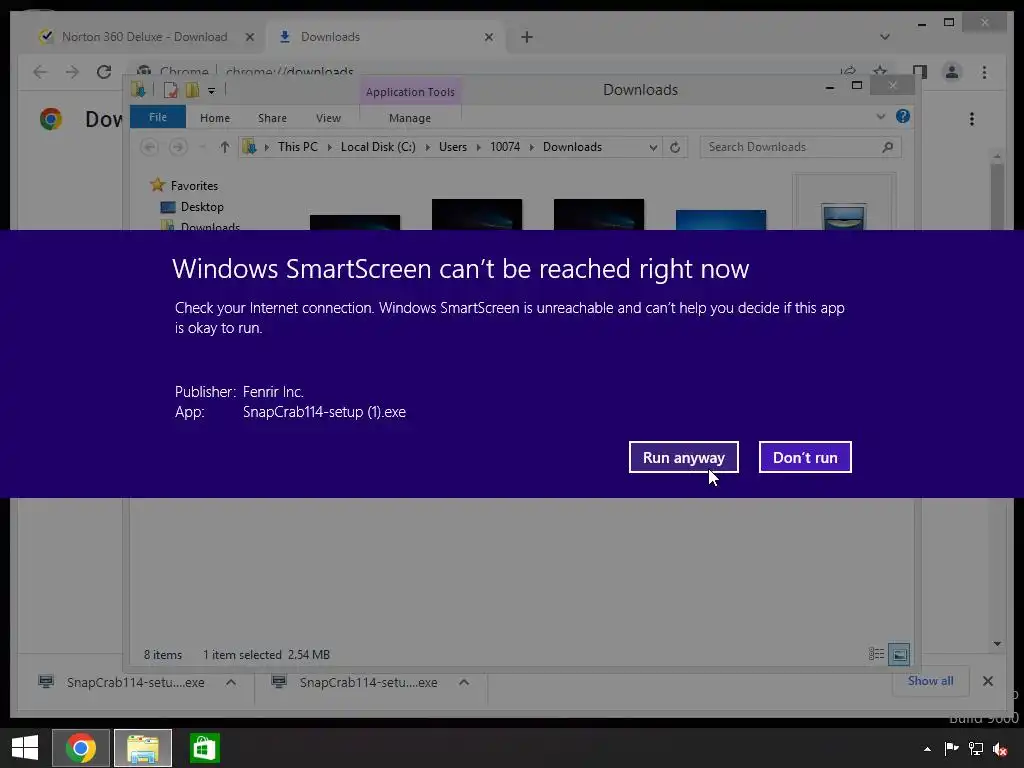Screen dimensions: 1024x768
Task: Close the Chrome Downloads tab
Action: tap(488, 37)
